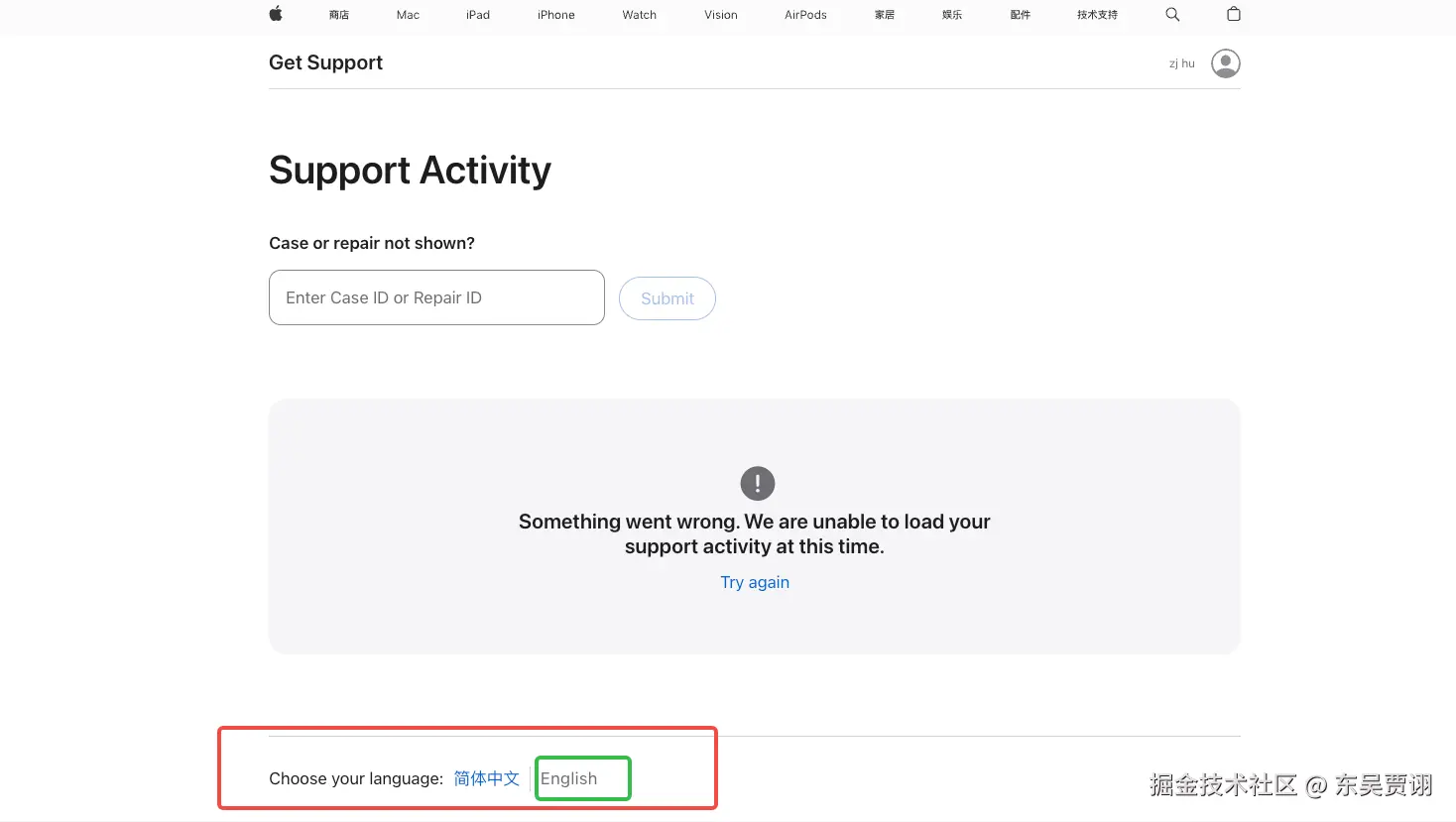Go to iPad in the navigation bar
The image size is (1456, 822).
click(x=478, y=15)
